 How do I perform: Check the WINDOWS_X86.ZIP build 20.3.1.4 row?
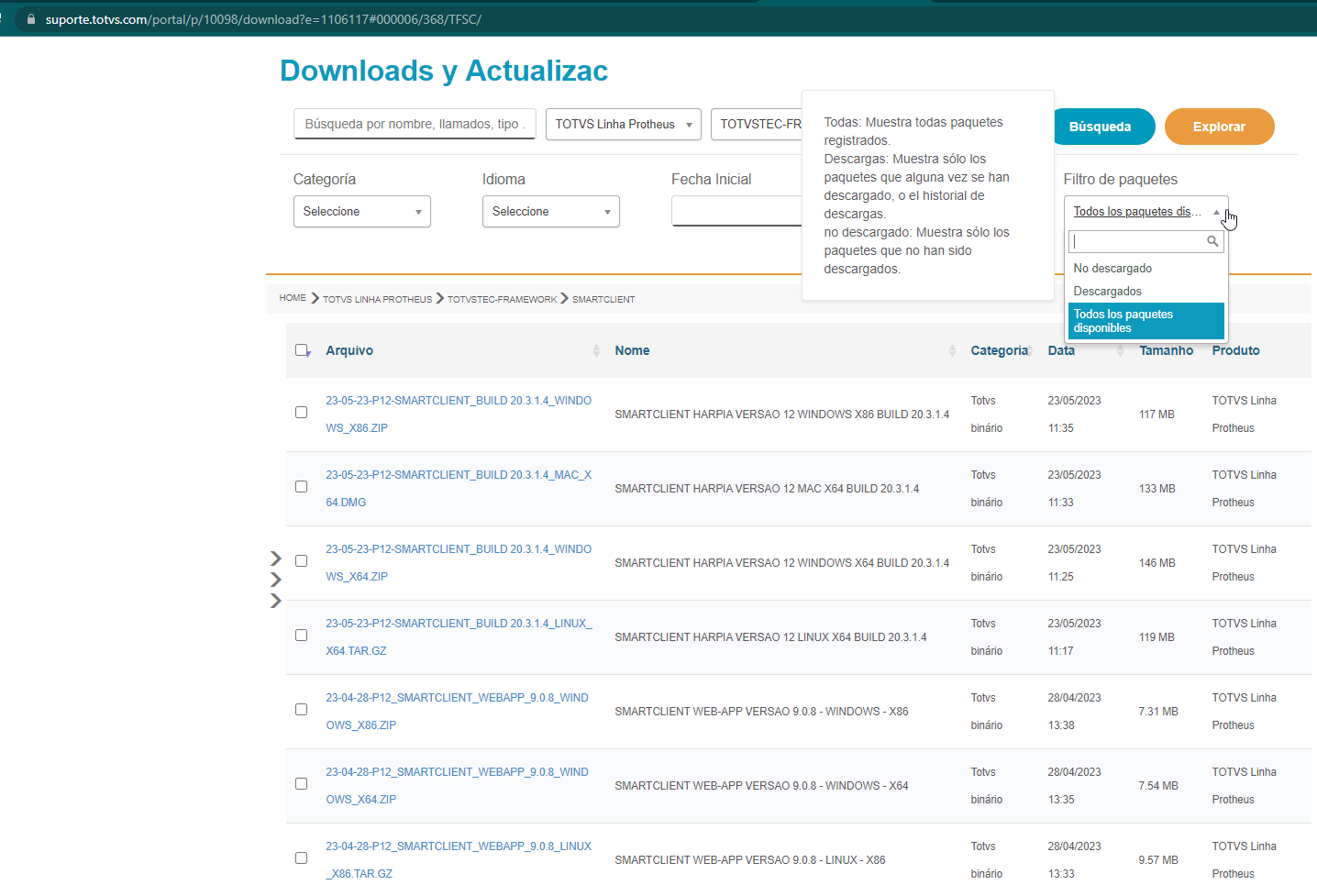(301, 412)
